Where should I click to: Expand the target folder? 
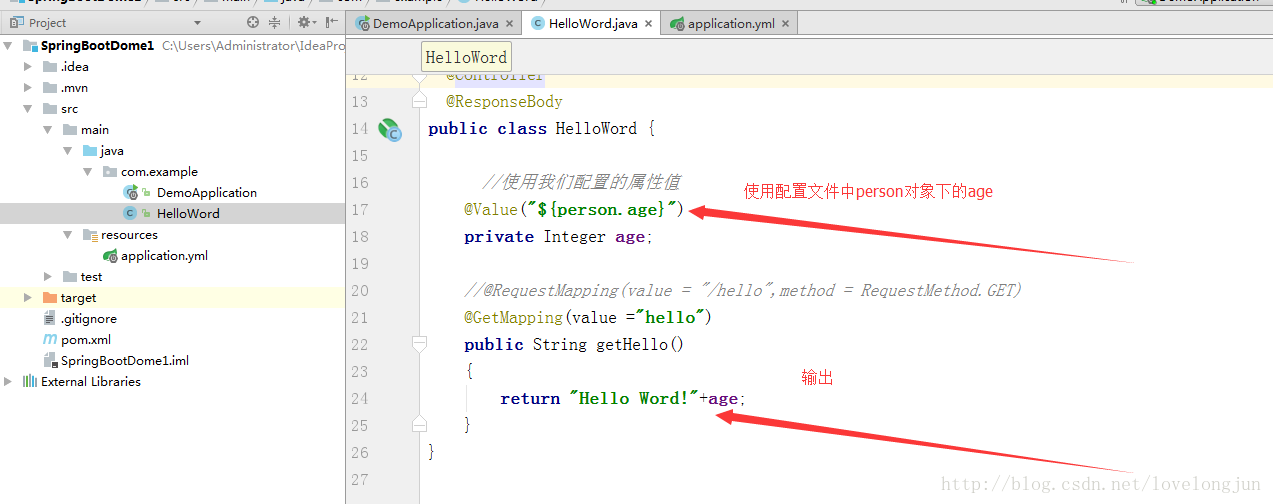pos(29,297)
